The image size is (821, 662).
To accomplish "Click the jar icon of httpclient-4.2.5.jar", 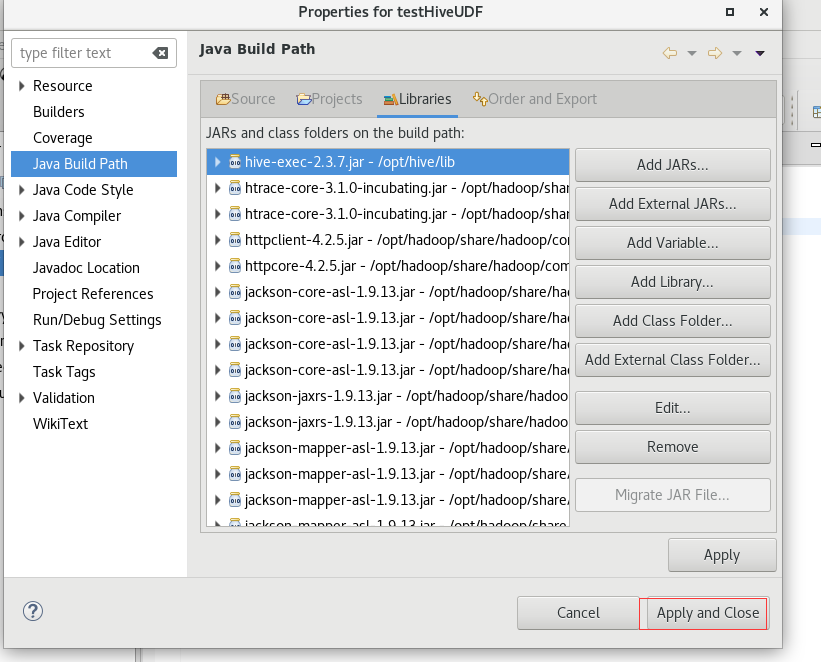I will point(235,240).
